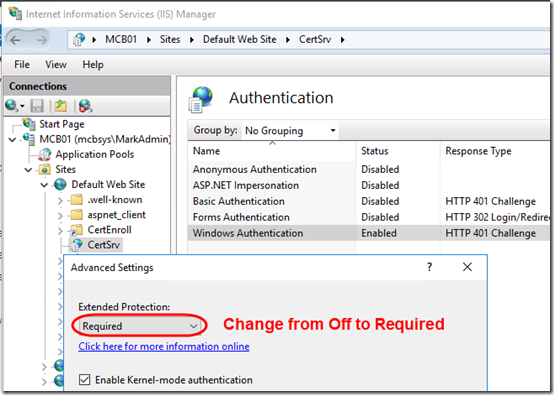This screenshot has height=395, width=554.
Task: Select Sites node label in tree
Action: coord(66,169)
